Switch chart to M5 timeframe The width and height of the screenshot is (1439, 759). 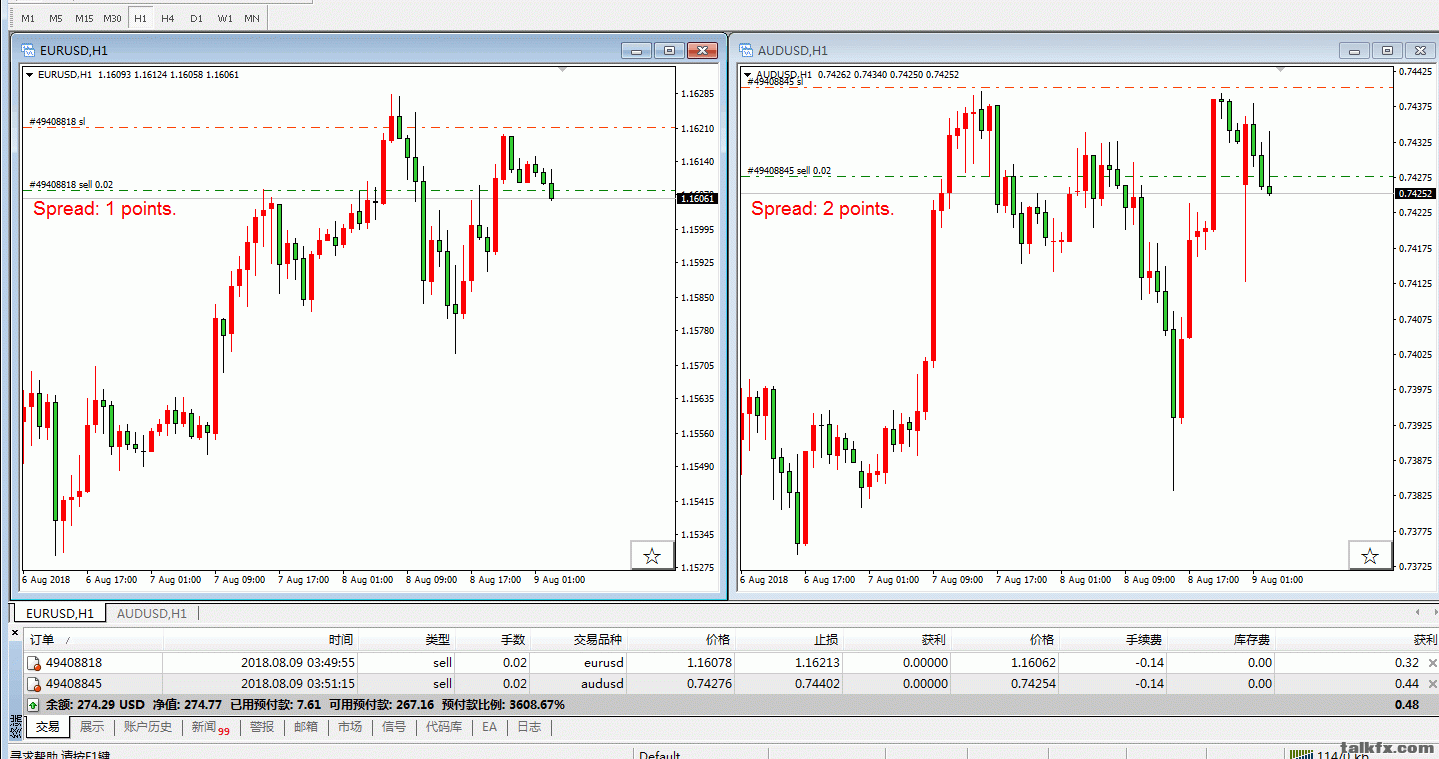pyautogui.click(x=55, y=18)
